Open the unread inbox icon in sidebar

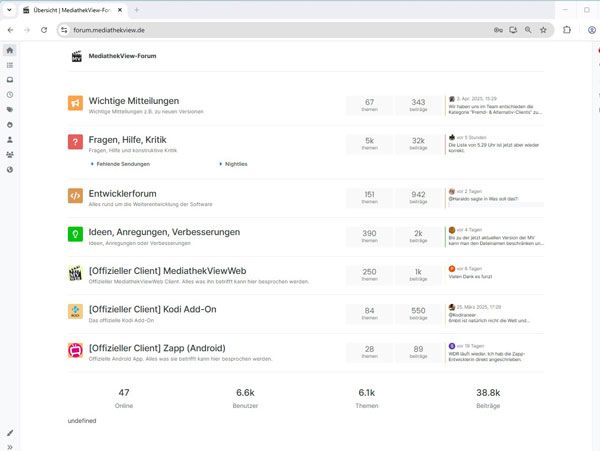pyautogui.click(x=10, y=80)
